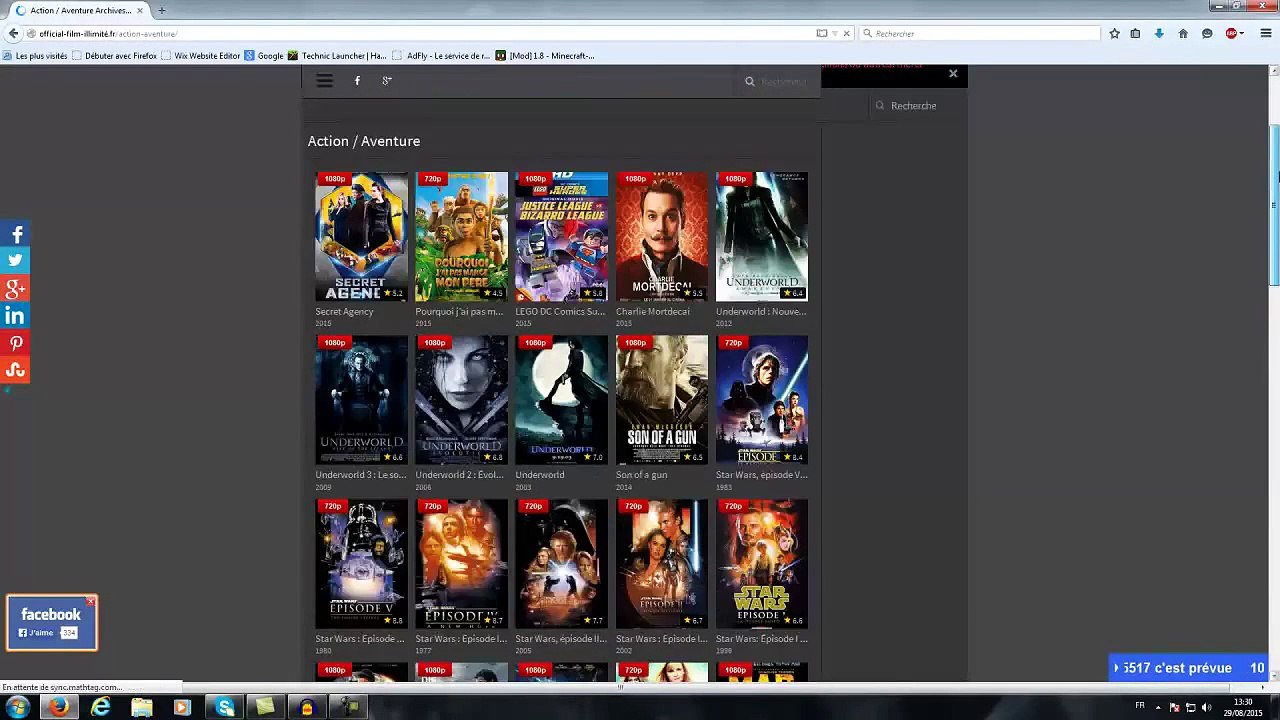Open File Explorer folder in taskbar
Viewport: 1280px width, 720px height.
[142, 707]
